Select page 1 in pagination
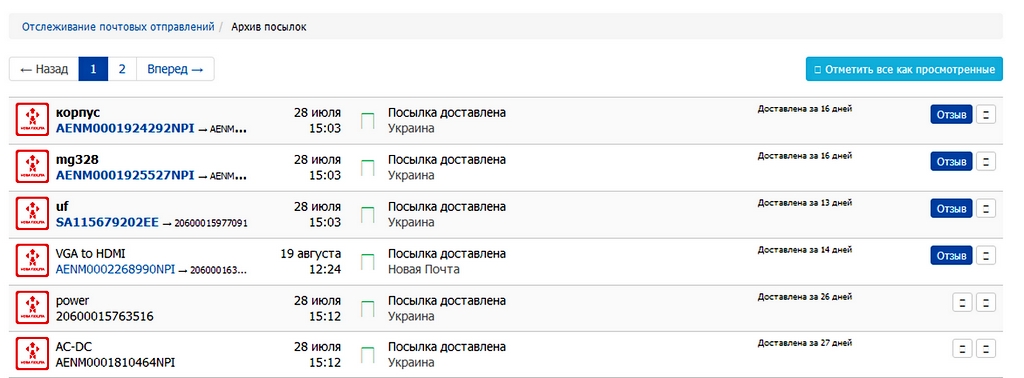1024x378 pixels. click(93, 69)
